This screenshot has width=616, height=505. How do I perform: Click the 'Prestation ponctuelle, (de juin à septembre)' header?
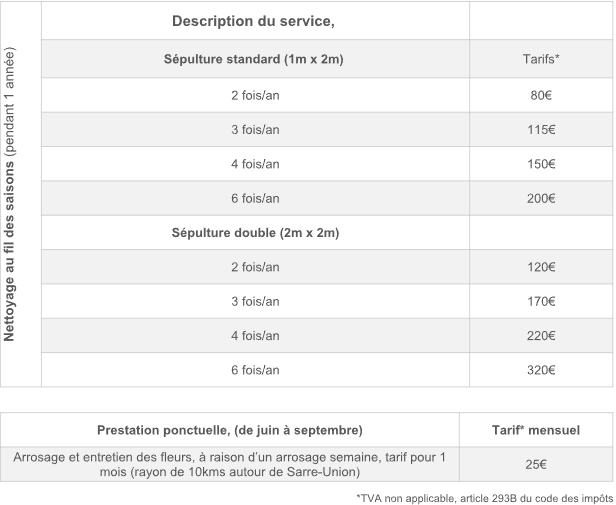pyautogui.click(x=230, y=430)
